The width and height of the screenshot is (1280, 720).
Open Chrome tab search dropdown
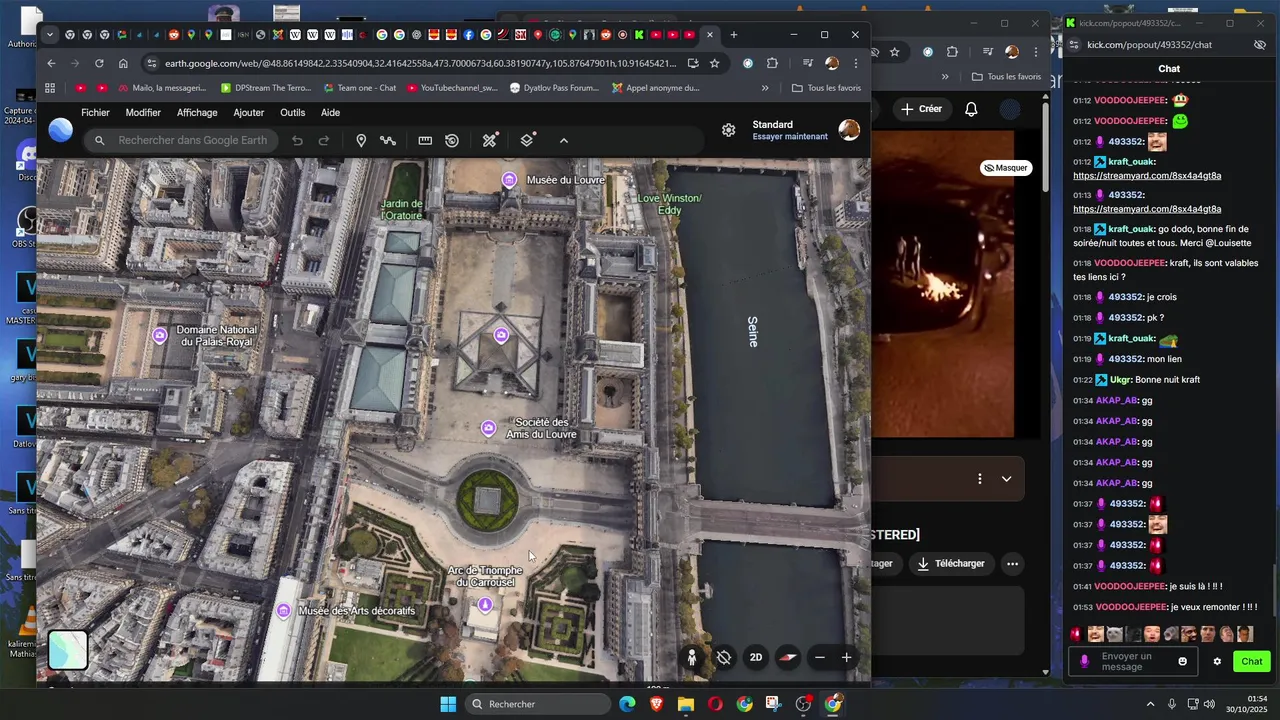50,35
